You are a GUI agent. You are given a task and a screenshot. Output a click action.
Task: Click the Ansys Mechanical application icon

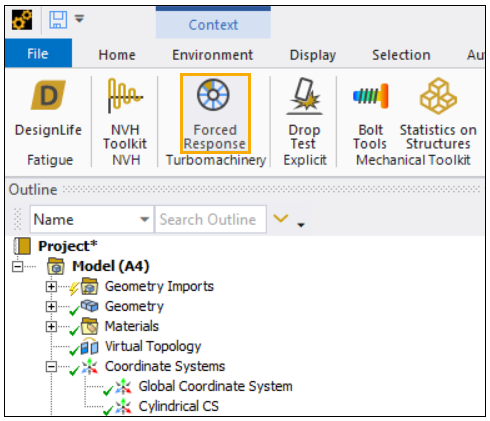click(x=22, y=20)
